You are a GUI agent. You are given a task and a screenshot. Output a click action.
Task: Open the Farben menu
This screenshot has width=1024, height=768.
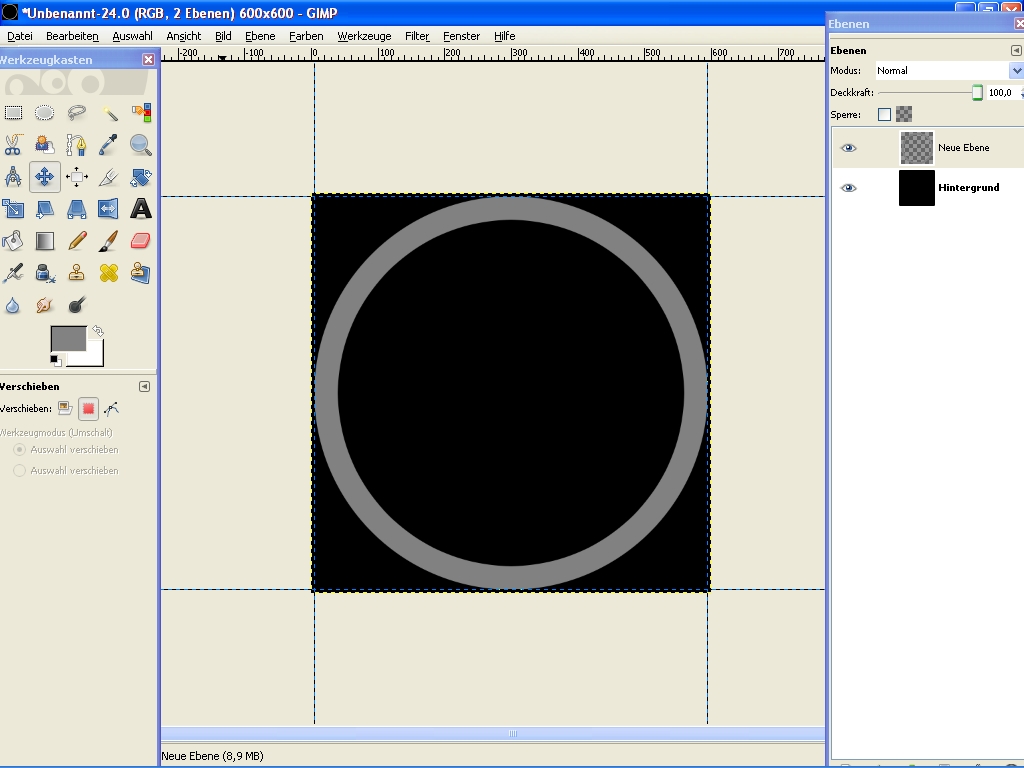click(x=306, y=36)
